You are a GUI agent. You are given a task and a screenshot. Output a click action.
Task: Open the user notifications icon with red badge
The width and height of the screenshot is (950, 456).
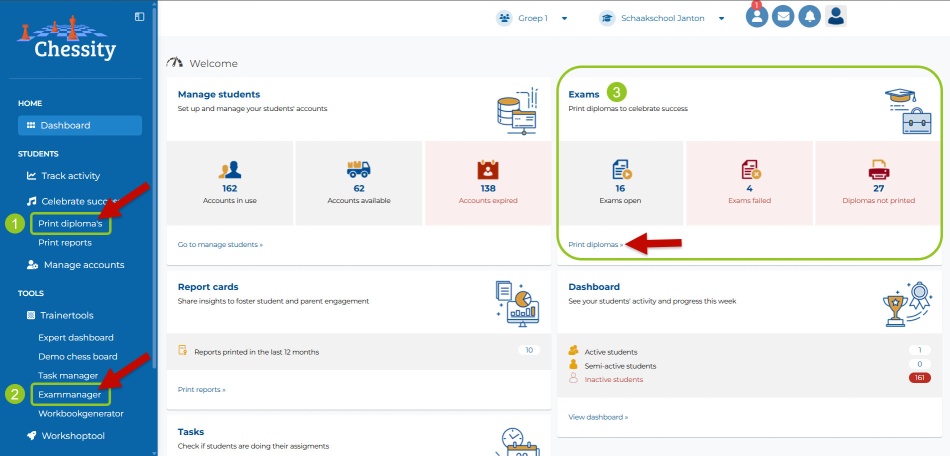coord(757,17)
